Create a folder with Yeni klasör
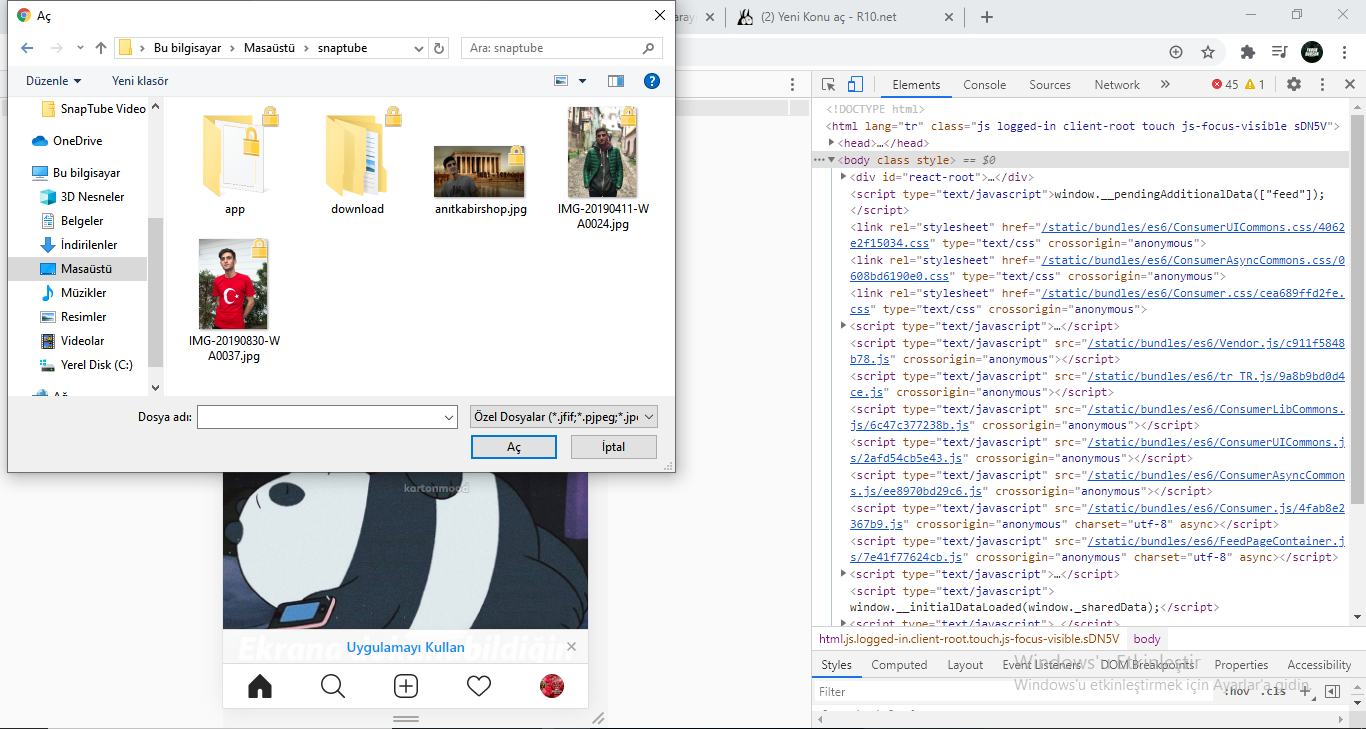 click(x=140, y=81)
